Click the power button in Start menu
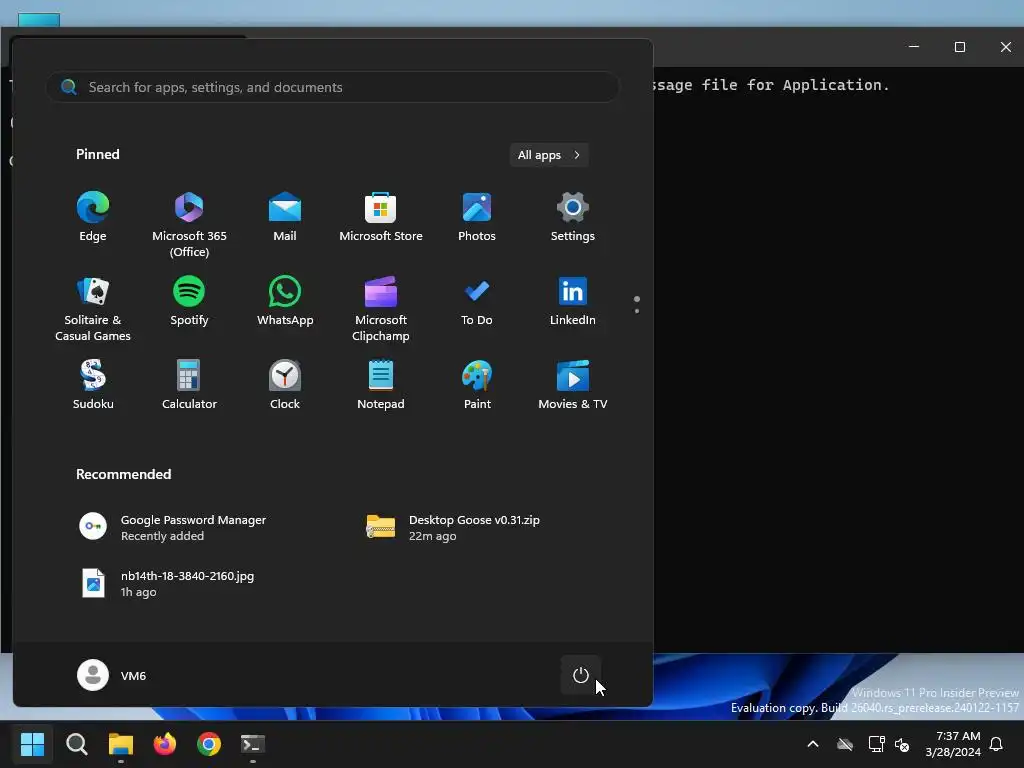1024x768 pixels. pyautogui.click(x=581, y=675)
